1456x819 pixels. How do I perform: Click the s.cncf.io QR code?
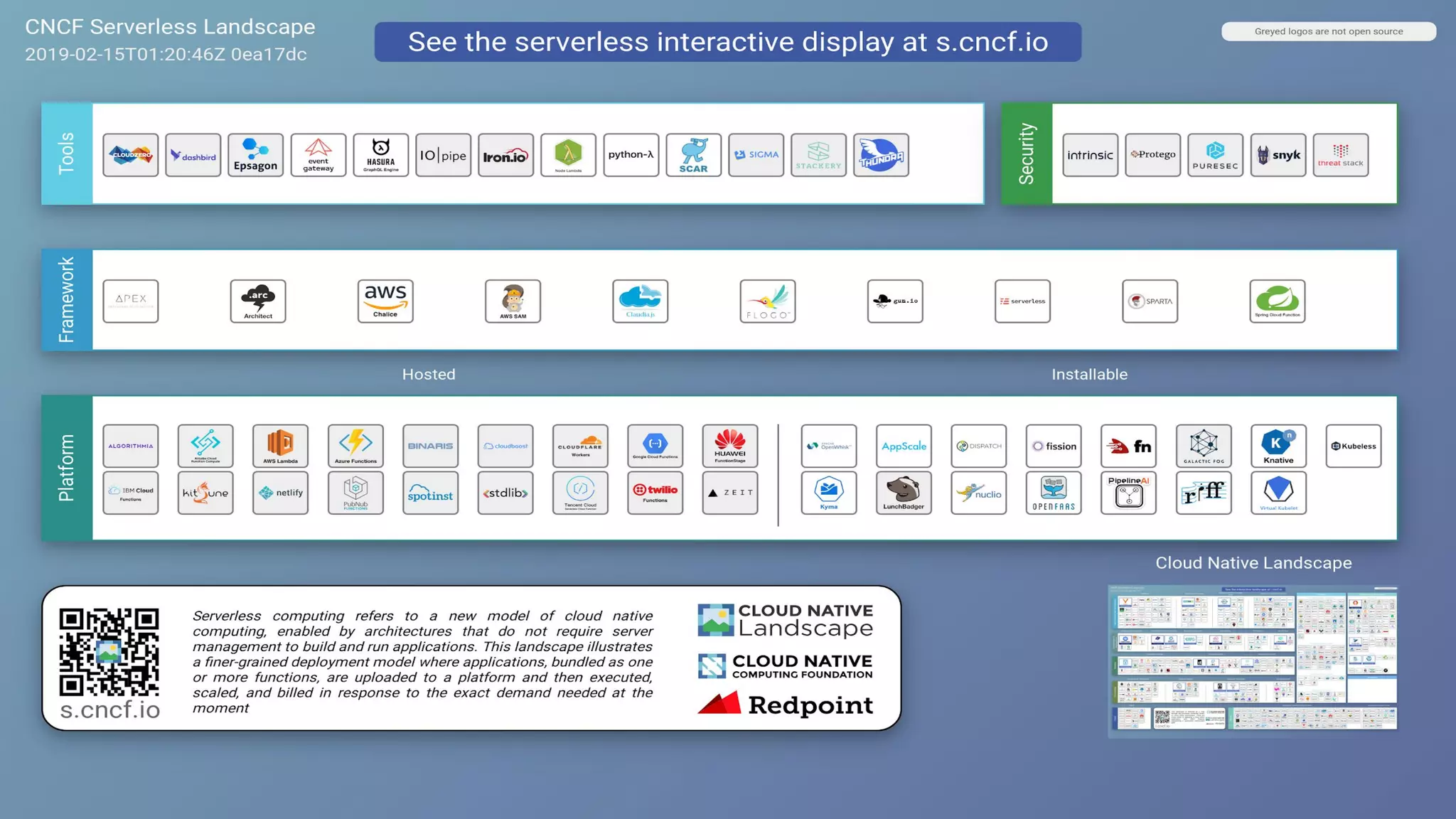[109, 652]
